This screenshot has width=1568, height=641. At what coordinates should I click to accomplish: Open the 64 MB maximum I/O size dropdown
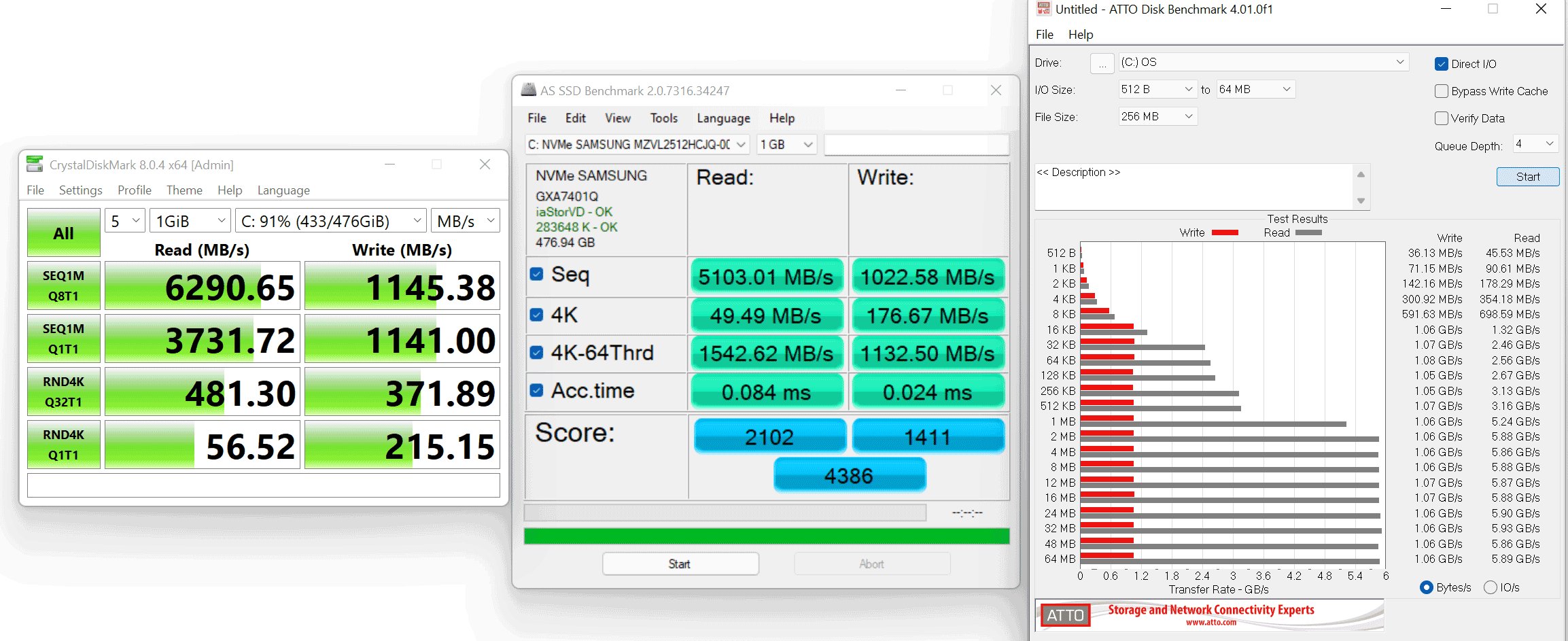coord(1255,89)
